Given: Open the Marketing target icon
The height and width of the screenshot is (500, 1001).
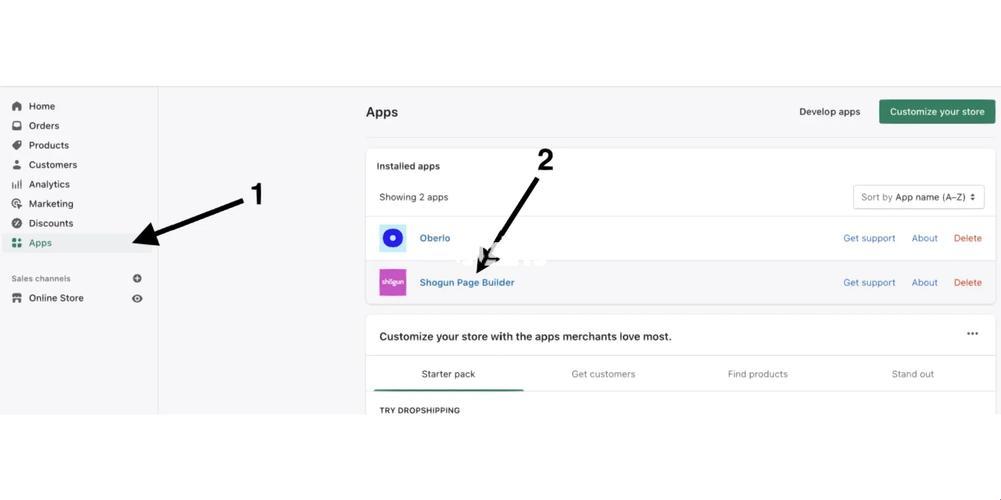Looking at the screenshot, I should [x=17, y=204].
